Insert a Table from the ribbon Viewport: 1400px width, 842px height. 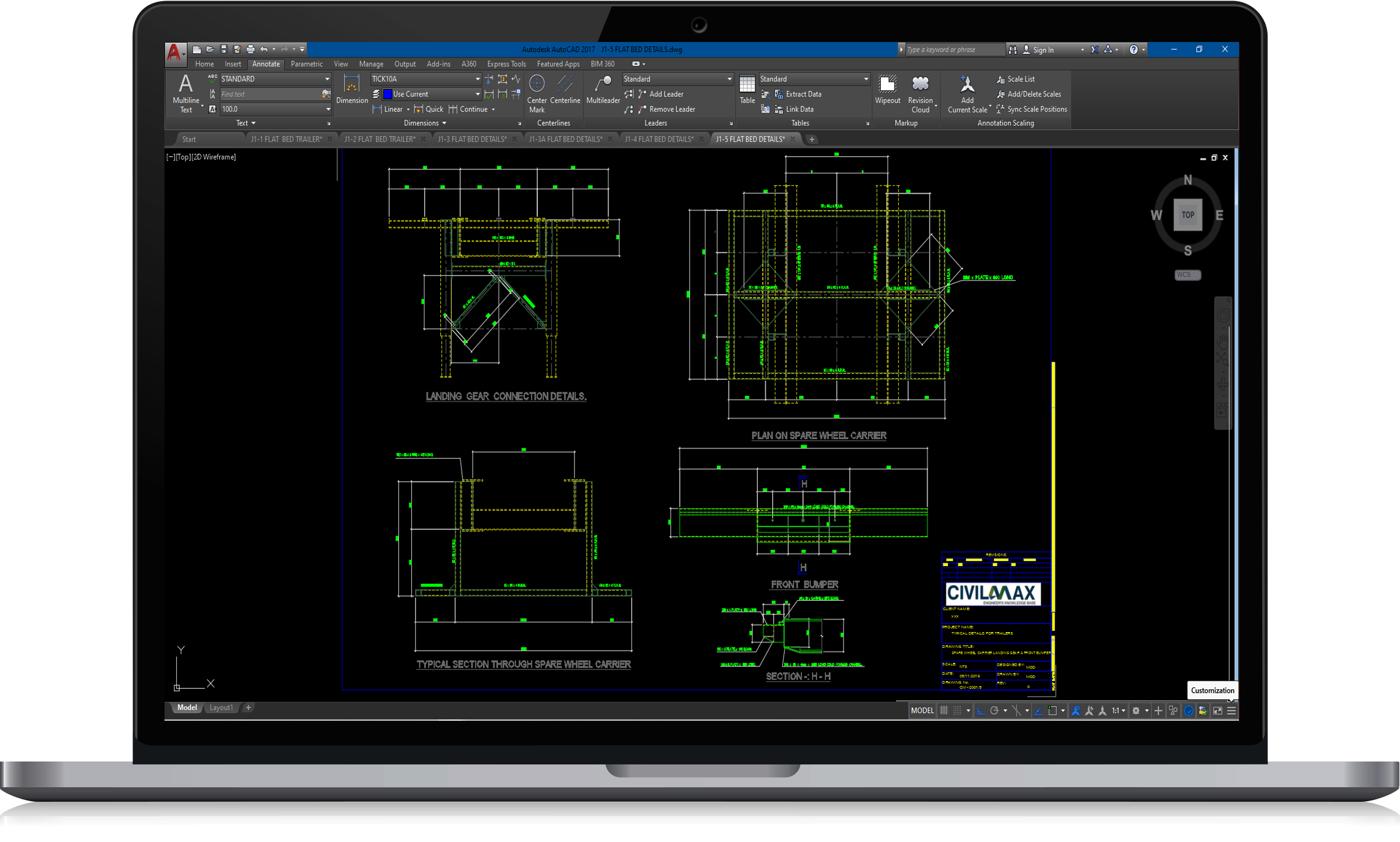tap(747, 89)
